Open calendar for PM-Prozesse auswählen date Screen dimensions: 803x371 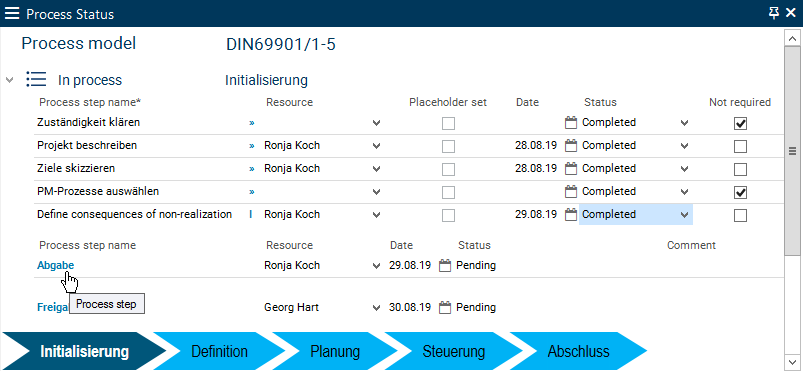click(570, 192)
